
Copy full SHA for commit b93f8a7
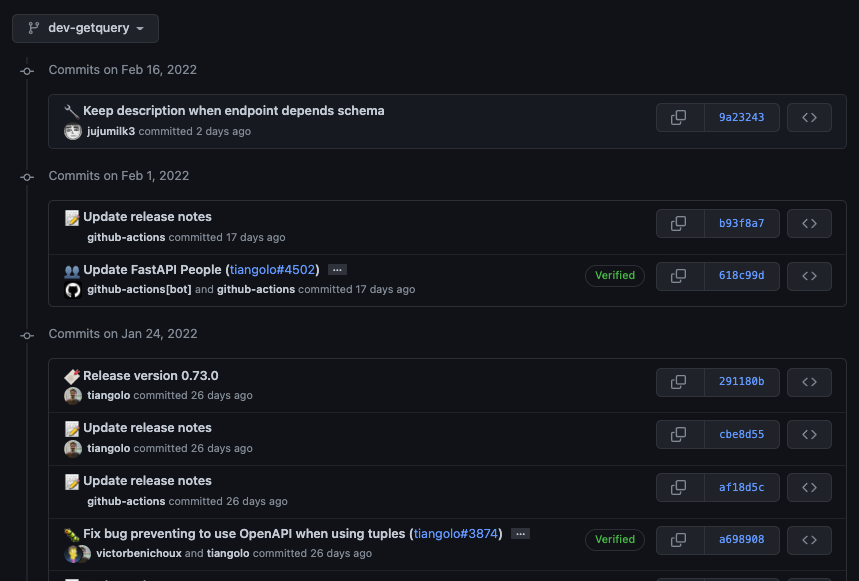679,223
